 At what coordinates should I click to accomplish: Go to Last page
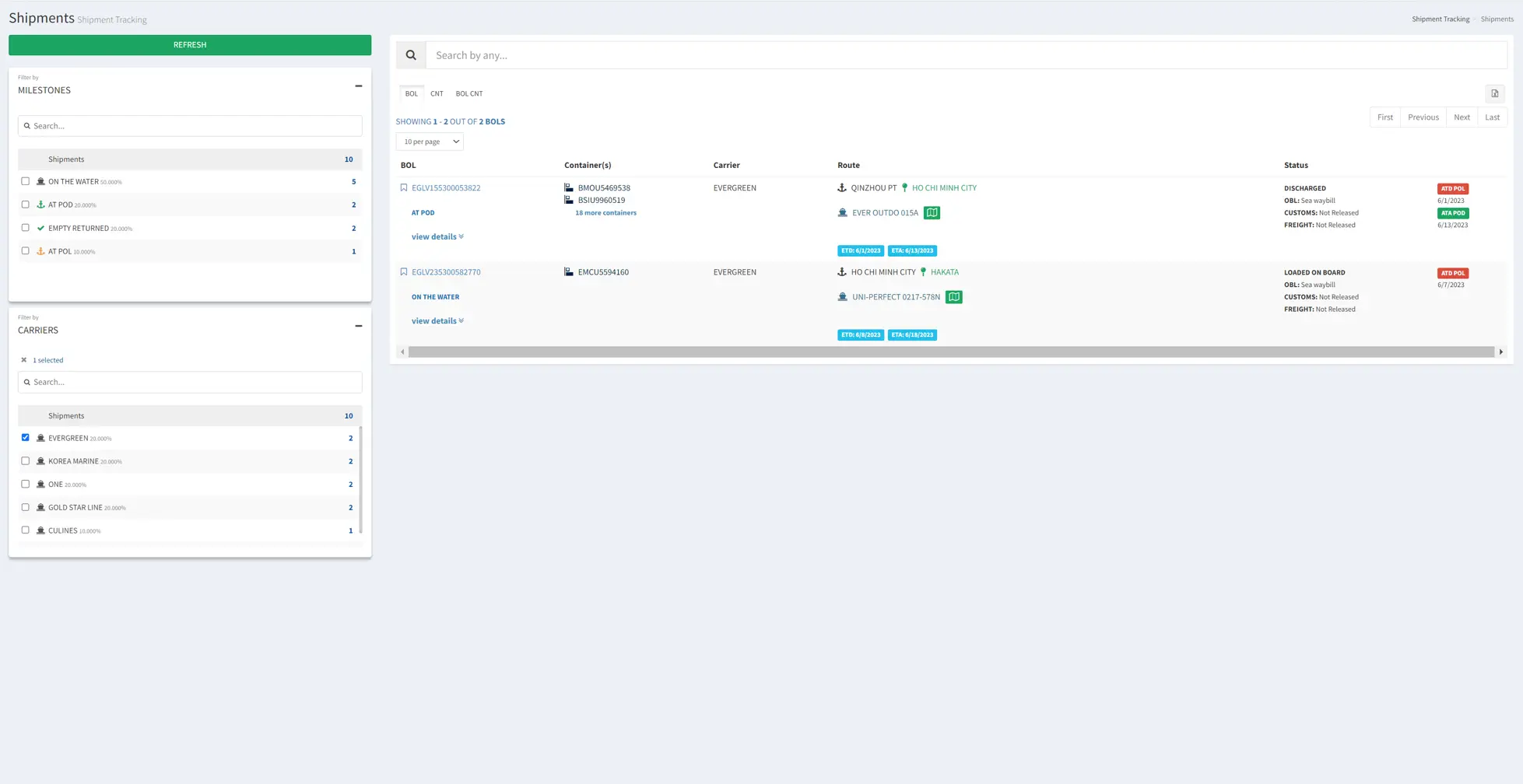1493,117
